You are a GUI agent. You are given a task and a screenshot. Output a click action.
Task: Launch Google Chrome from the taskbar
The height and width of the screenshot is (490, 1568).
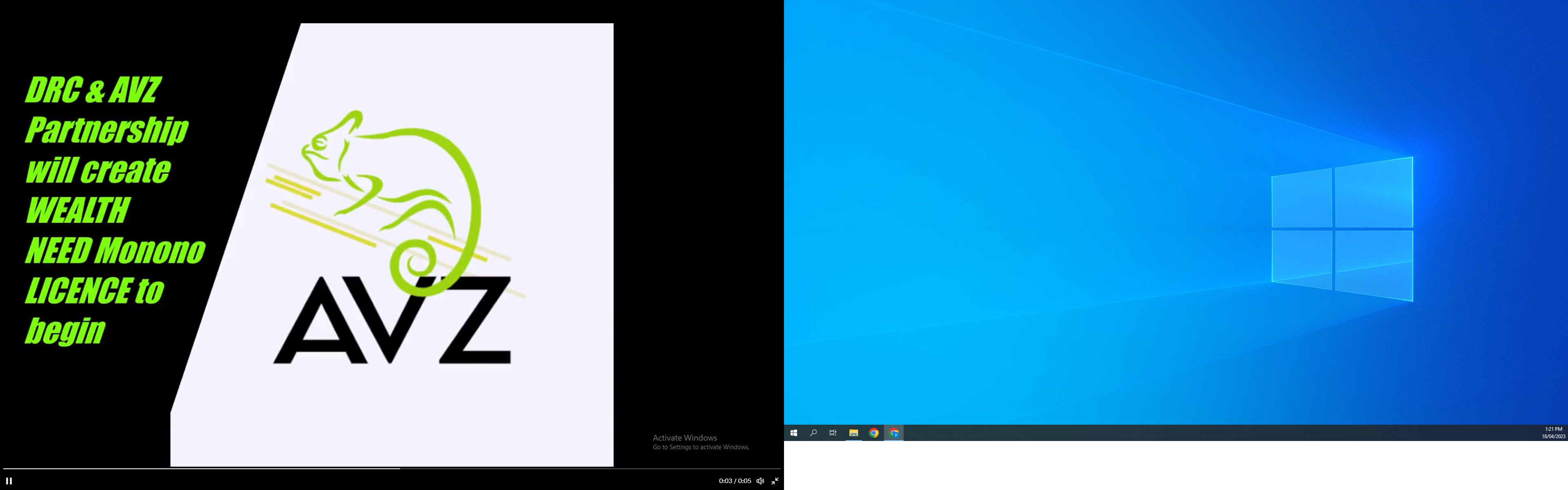pos(873,433)
